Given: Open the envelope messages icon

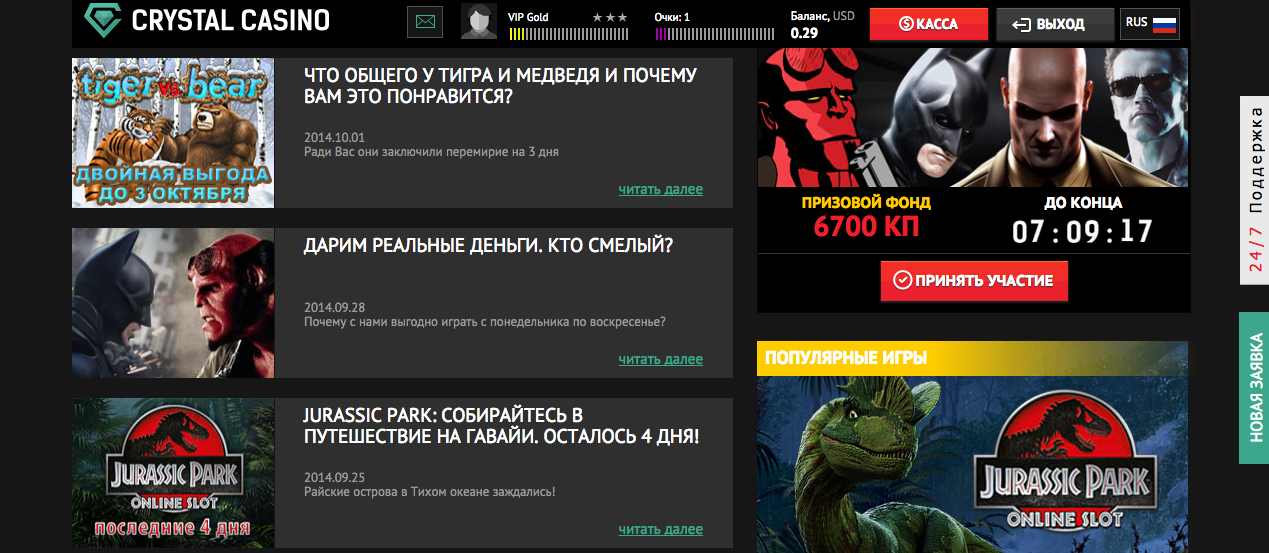Looking at the screenshot, I should click(425, 21).
